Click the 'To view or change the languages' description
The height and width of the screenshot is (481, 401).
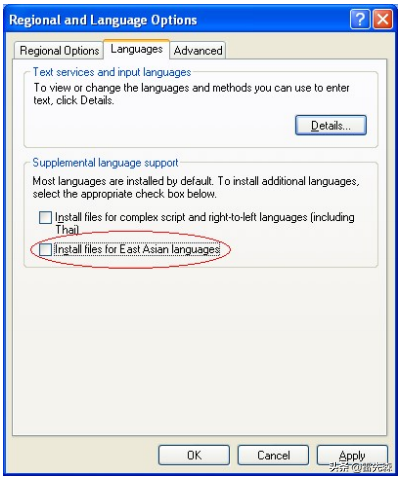tap(191, 94)
